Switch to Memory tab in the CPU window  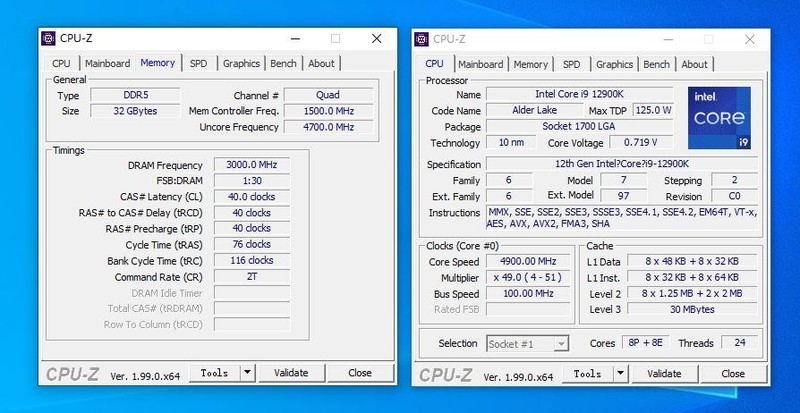point(531,64)
